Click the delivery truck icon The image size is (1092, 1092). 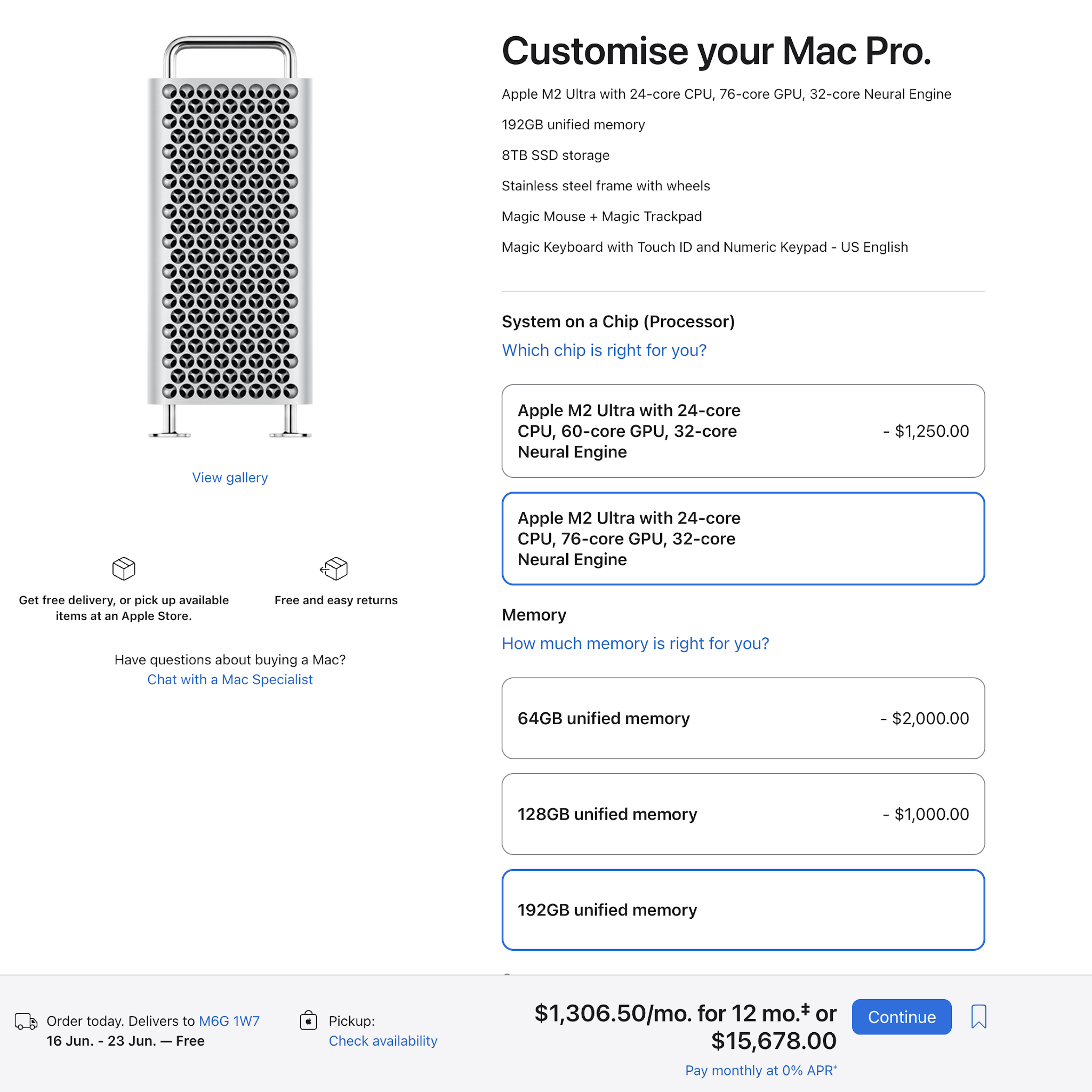pos(26,1021)
